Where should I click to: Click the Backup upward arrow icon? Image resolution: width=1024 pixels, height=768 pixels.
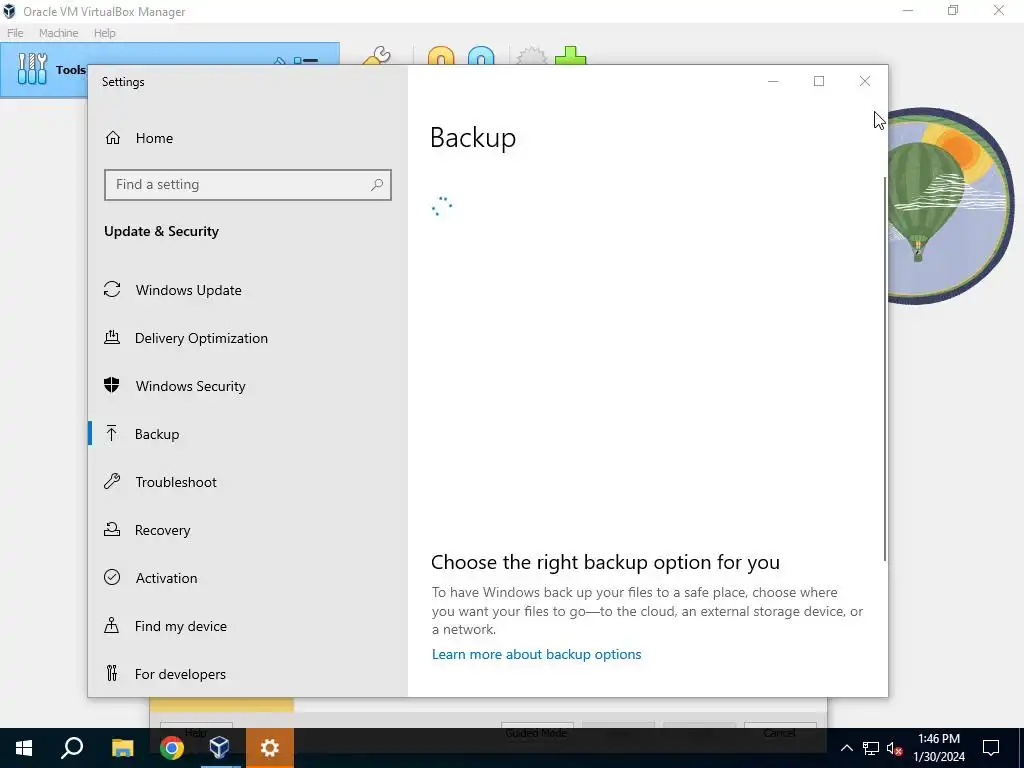(x=112, y=434)
